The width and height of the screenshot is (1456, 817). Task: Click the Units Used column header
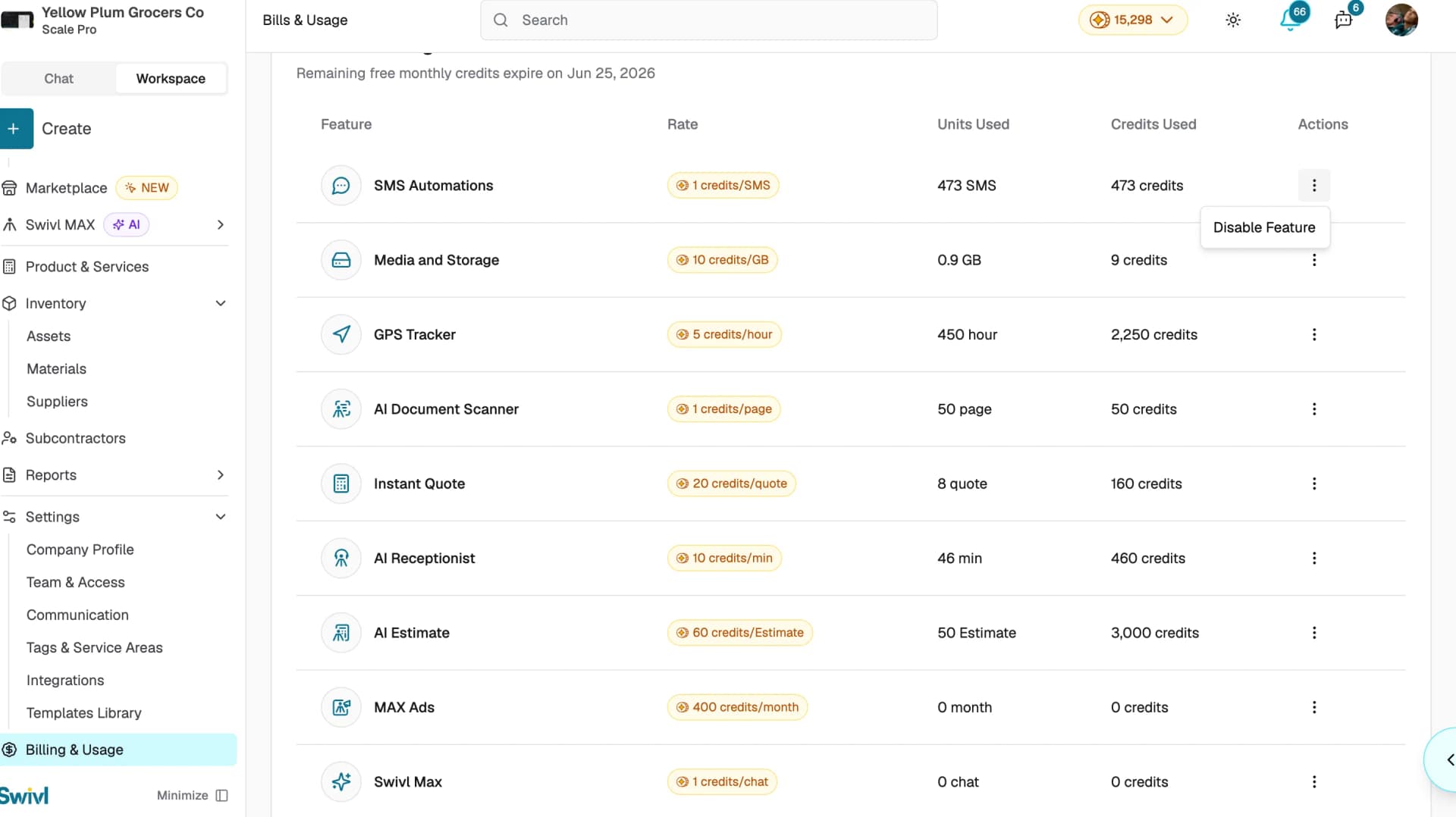[973, 124]
